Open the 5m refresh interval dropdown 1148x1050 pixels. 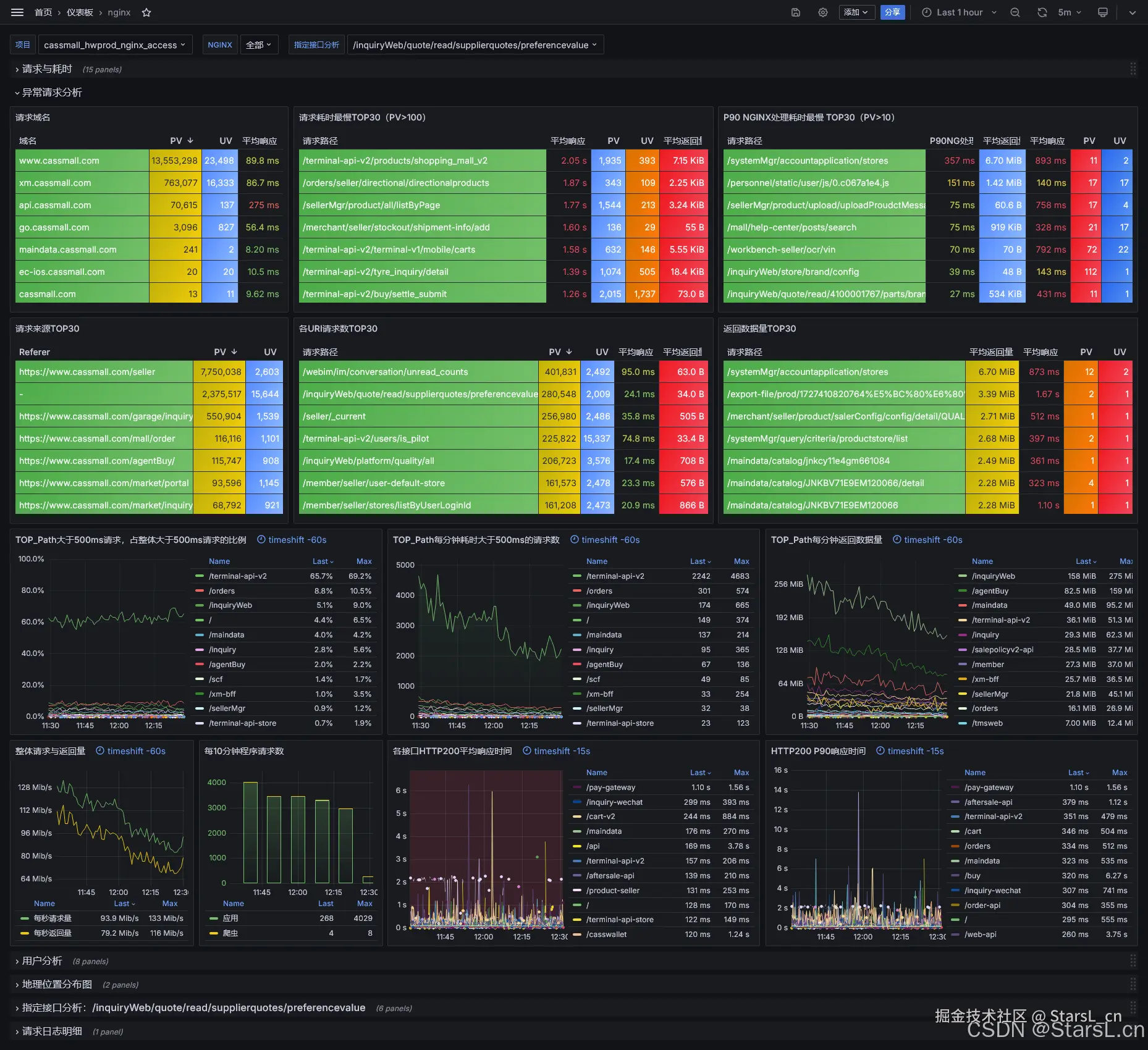(x=1070, y=12)
